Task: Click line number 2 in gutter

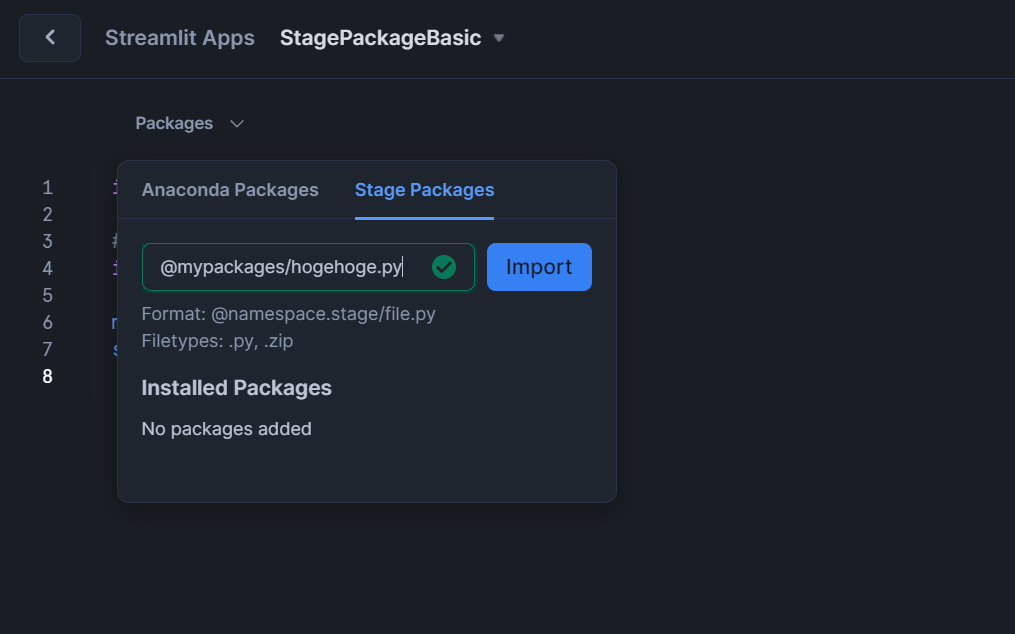Action: point(47,214)
